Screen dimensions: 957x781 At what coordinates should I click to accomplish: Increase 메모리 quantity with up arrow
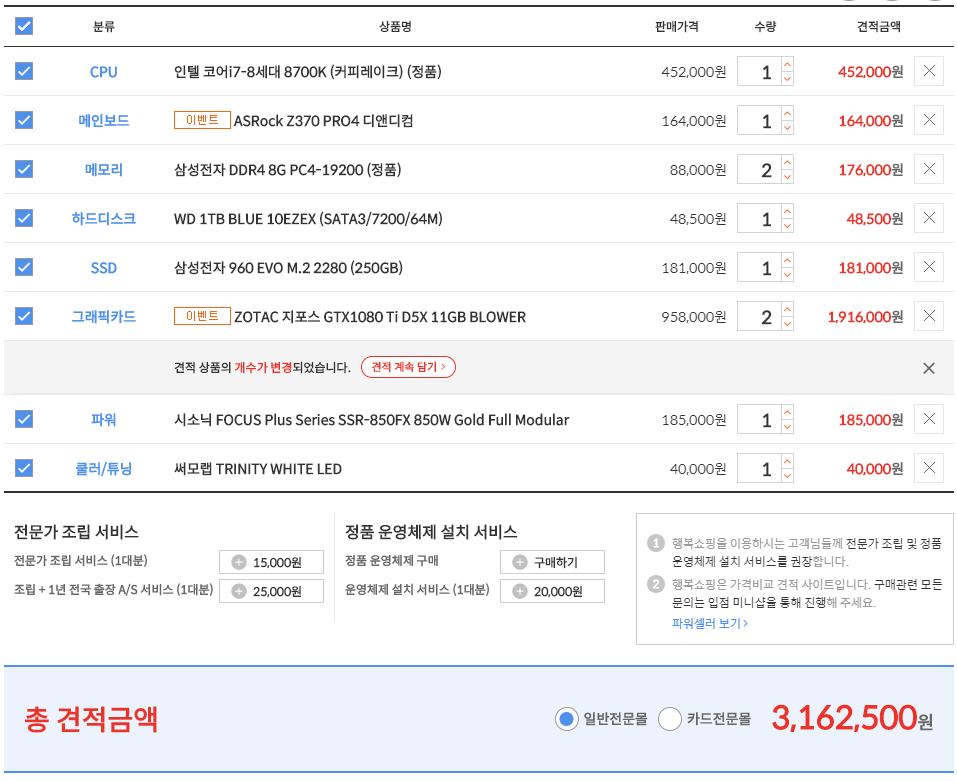point(787,162)
